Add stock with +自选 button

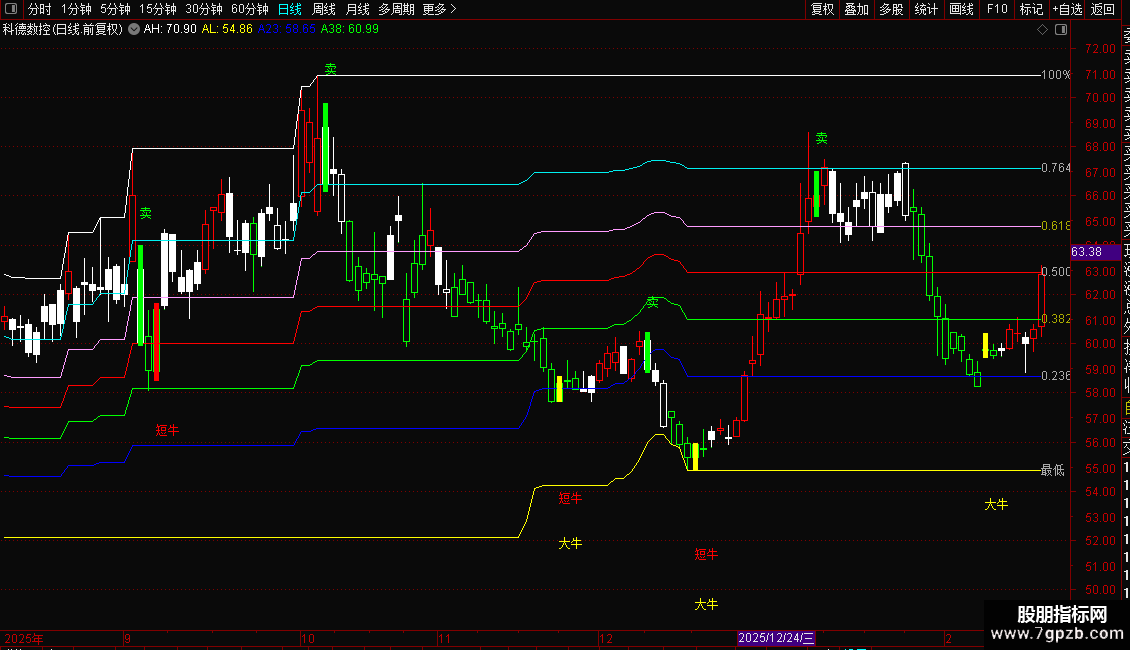[x=1068, y=9]
